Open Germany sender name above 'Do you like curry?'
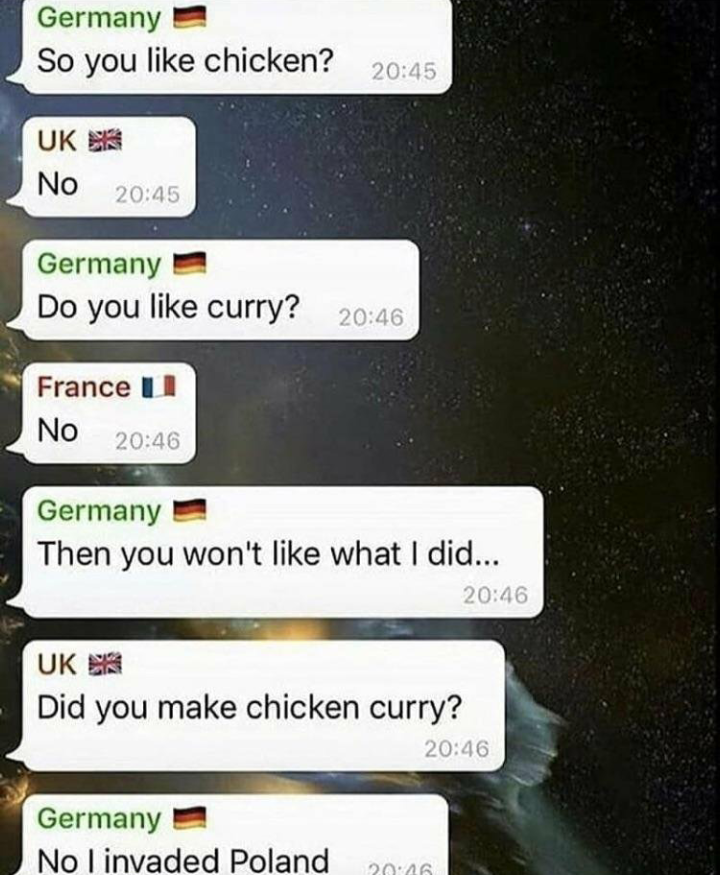720x875 pixels. pos(99,263)
